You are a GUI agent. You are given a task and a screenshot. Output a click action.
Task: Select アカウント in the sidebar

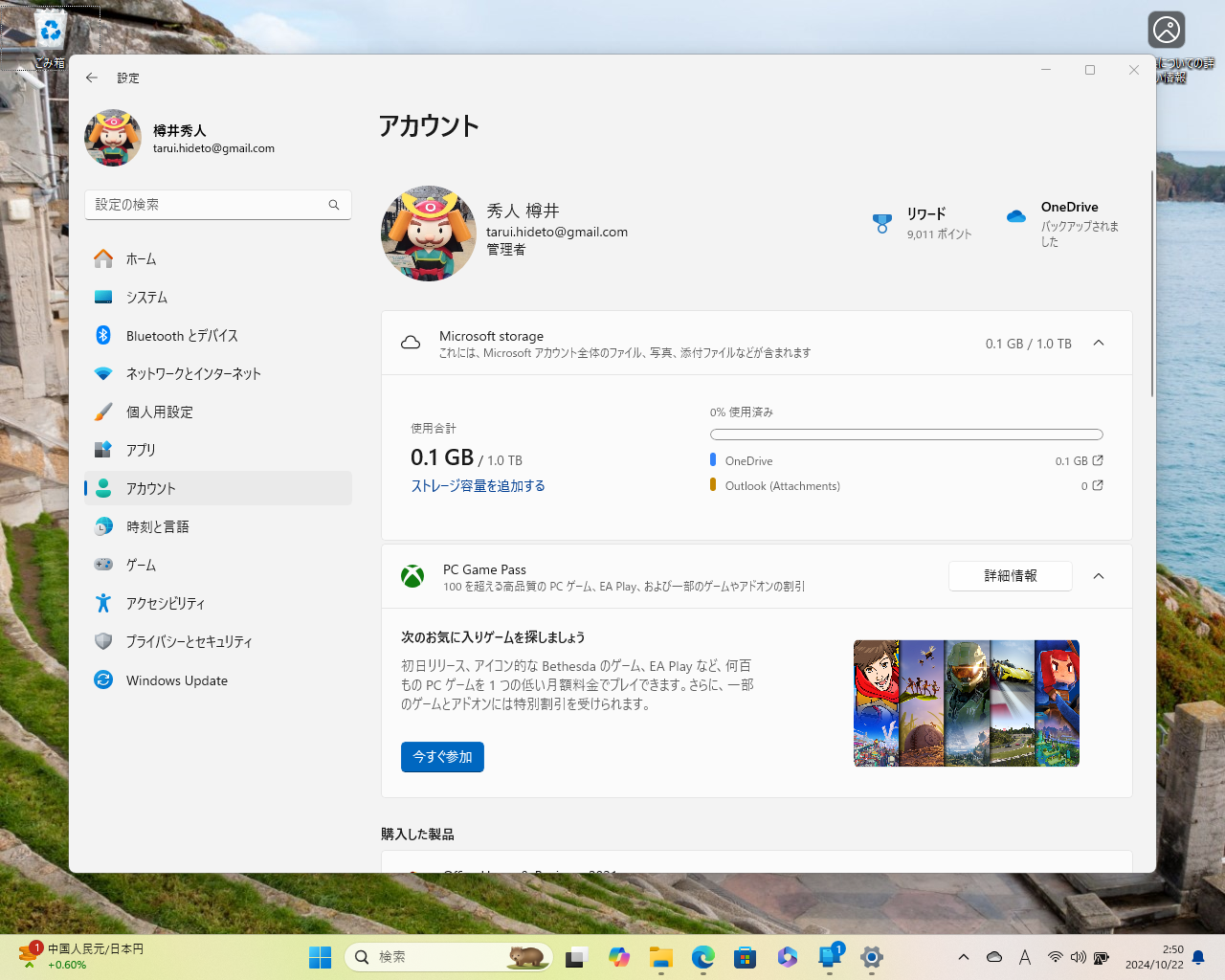click(x=218, y=488)
